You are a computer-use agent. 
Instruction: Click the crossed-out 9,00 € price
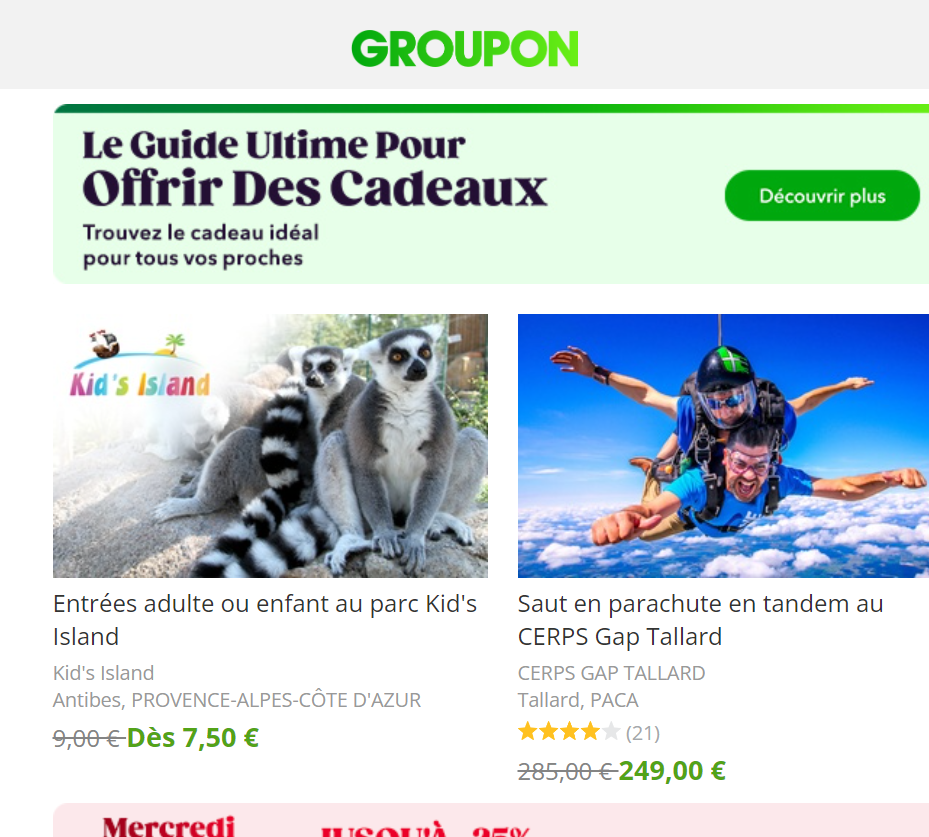click(x=88, y=739)
